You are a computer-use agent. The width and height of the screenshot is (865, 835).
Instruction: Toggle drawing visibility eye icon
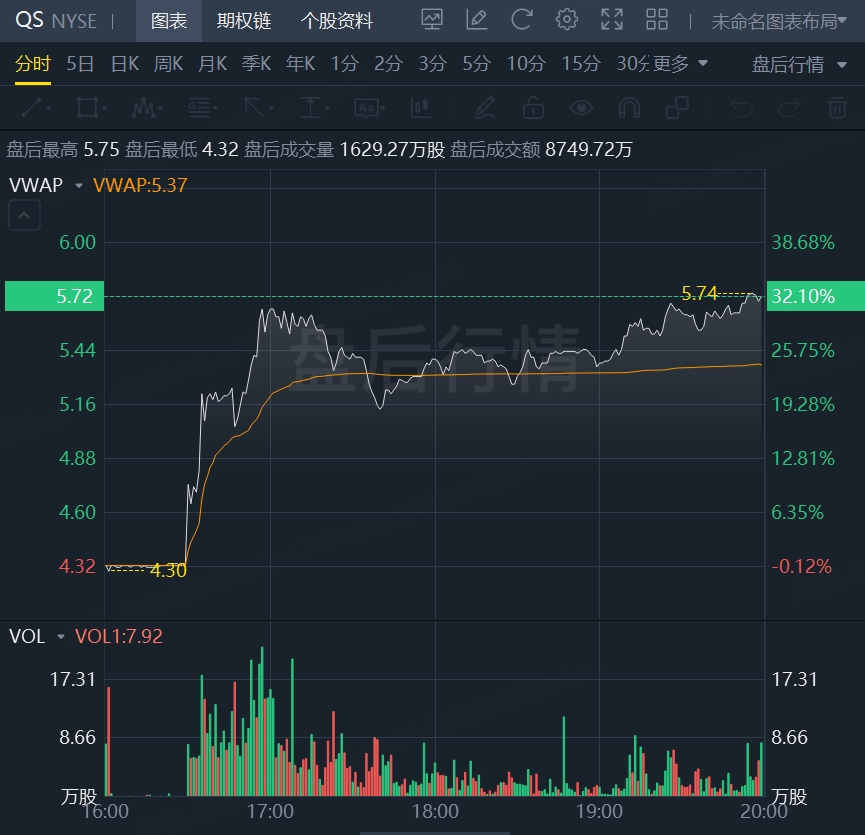click(x=580, y=107)
